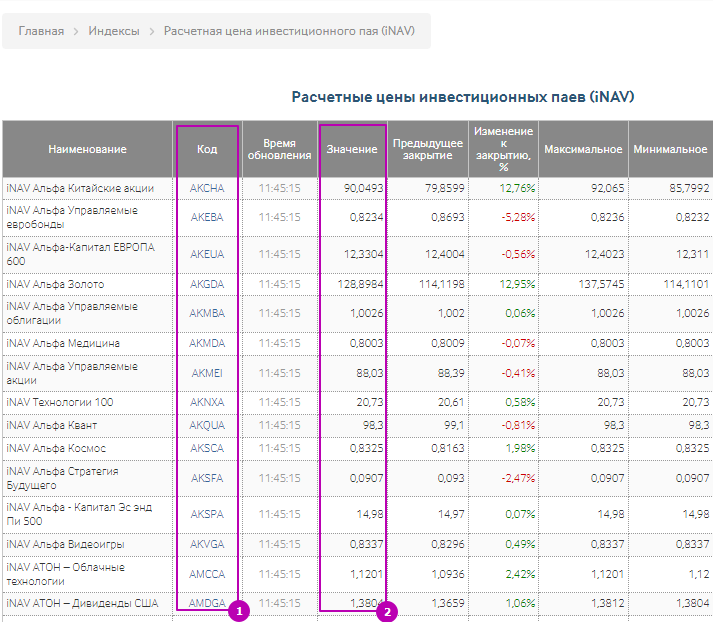Click the Предыдущее закрытие column header
The image size is (713, 622).
point(427,149)
